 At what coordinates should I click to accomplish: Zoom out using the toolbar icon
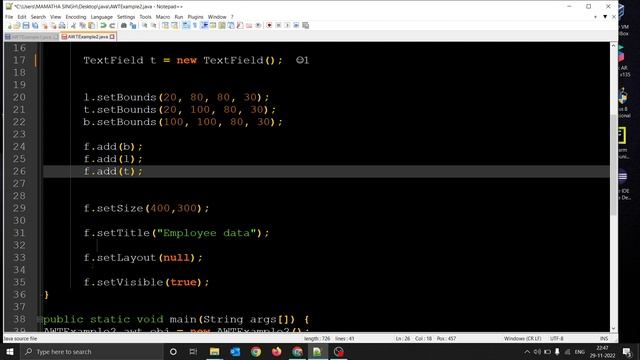coord(154,25)
